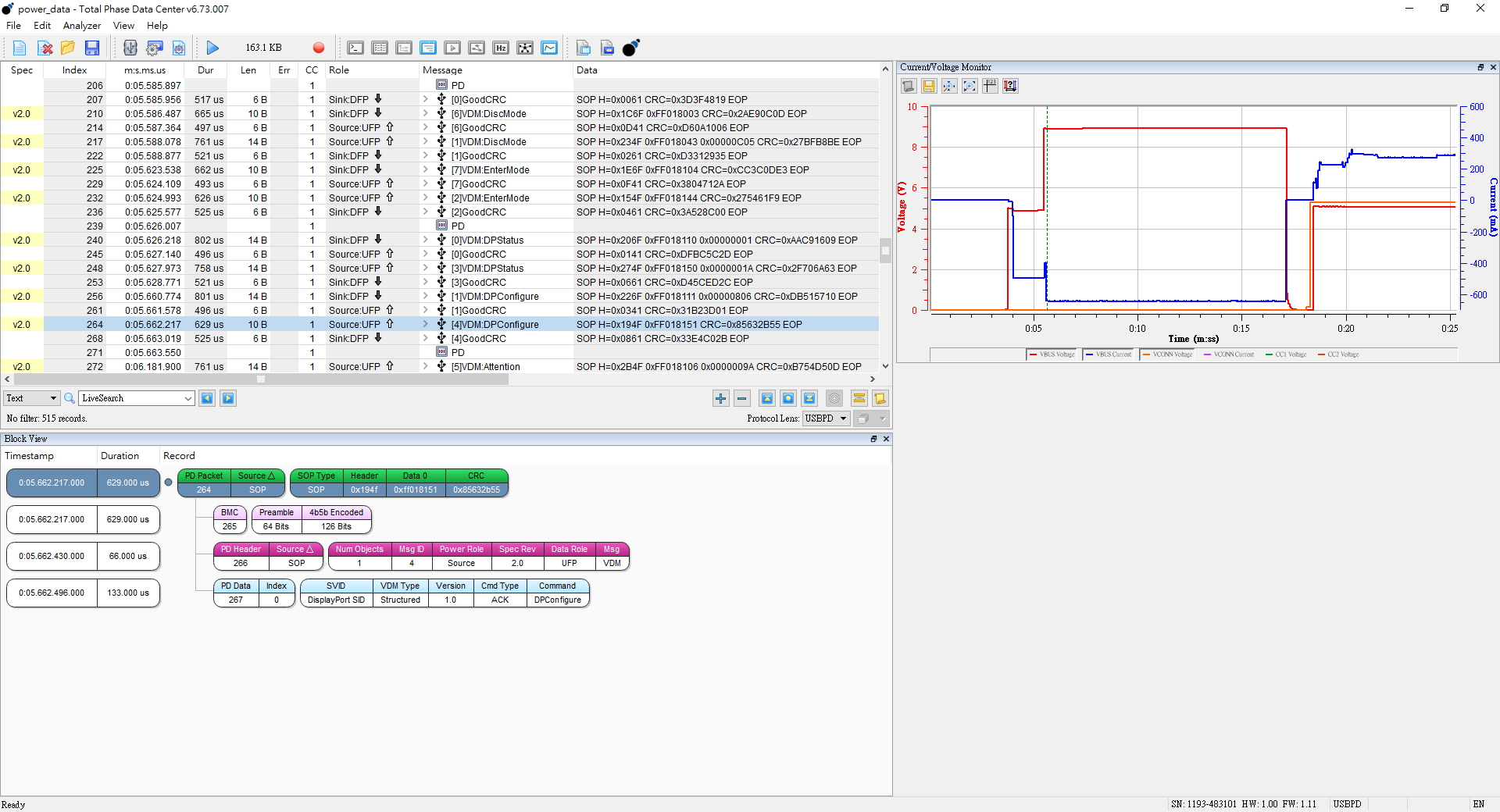Screen dimensions: 1500x812
Task: Open the Text filter type dropdown
Action: coord(31,398)
